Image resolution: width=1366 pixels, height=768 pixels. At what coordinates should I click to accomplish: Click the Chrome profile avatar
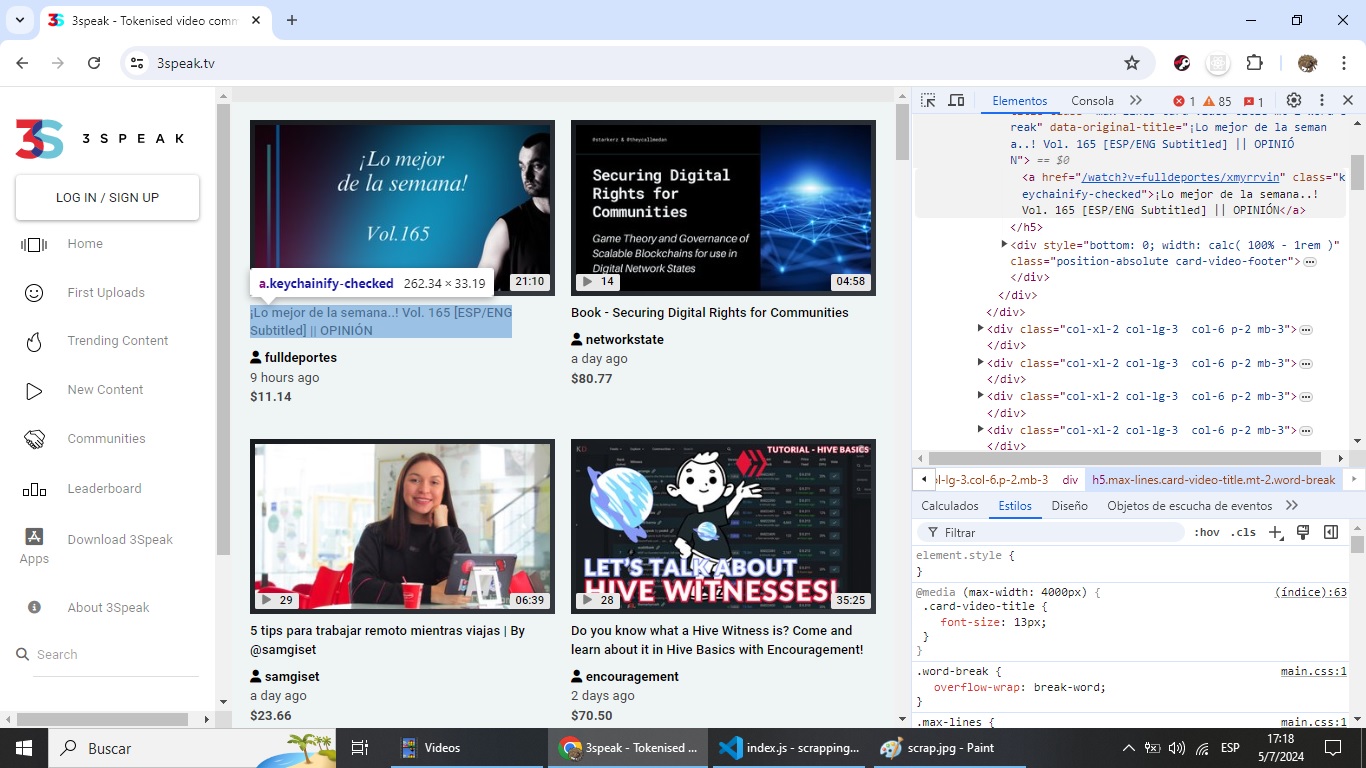pyautogui.click(x=1307, y=63)
